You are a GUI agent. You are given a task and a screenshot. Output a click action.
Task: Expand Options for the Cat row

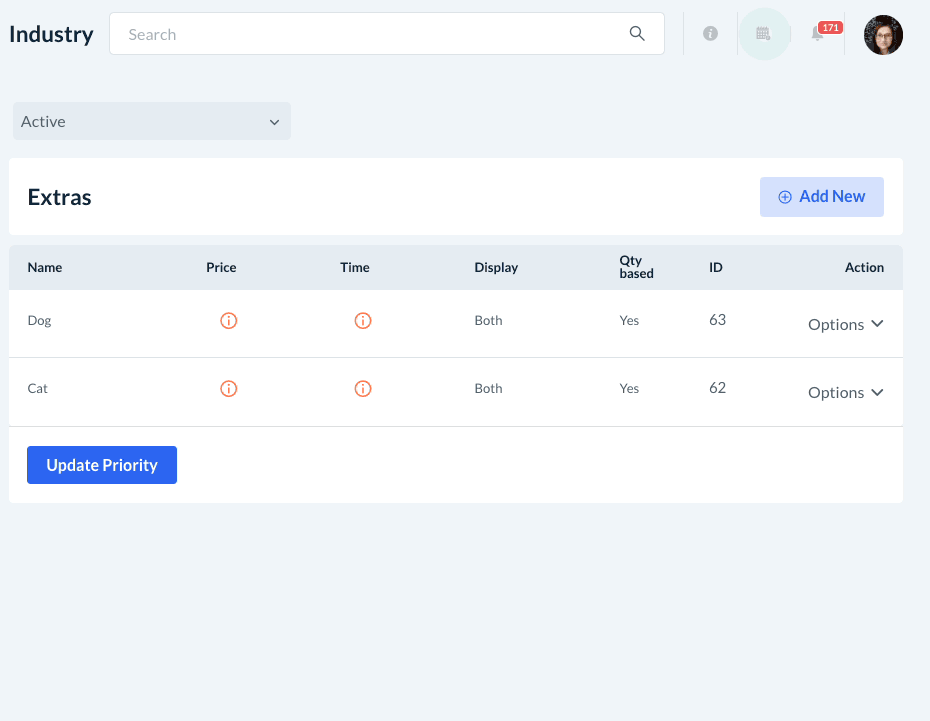click(x=845, y=392)
